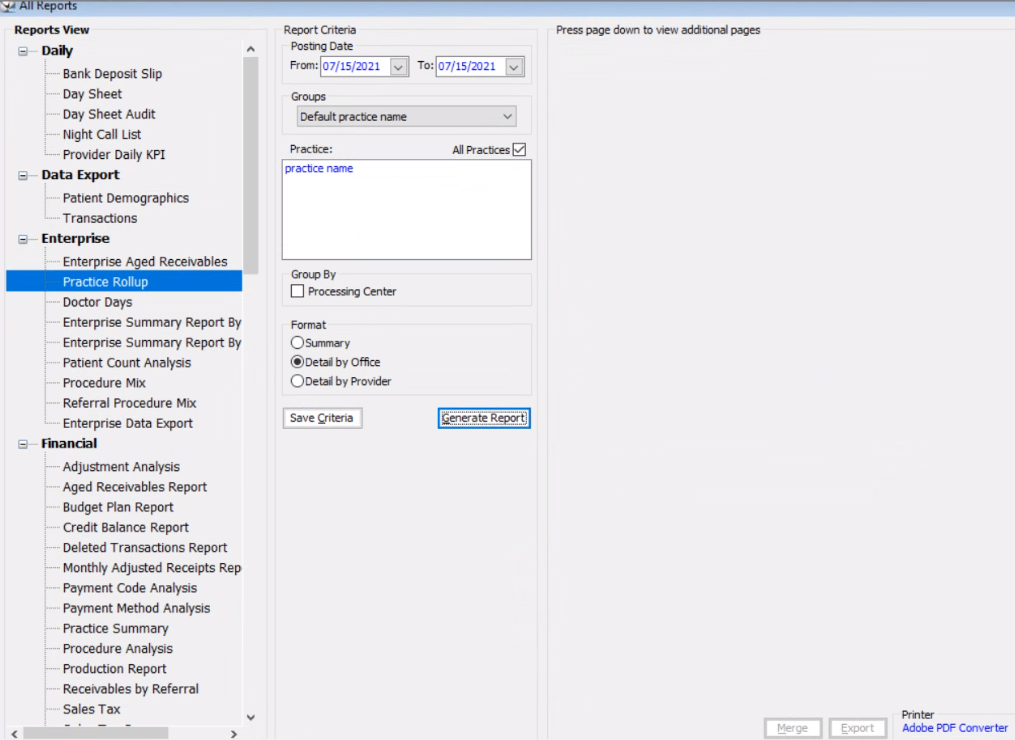This screenshot has height=740, width=1015.
Task: Open the To date dropdown calendar
Action: pyautogui.click(x=514, y=67)
